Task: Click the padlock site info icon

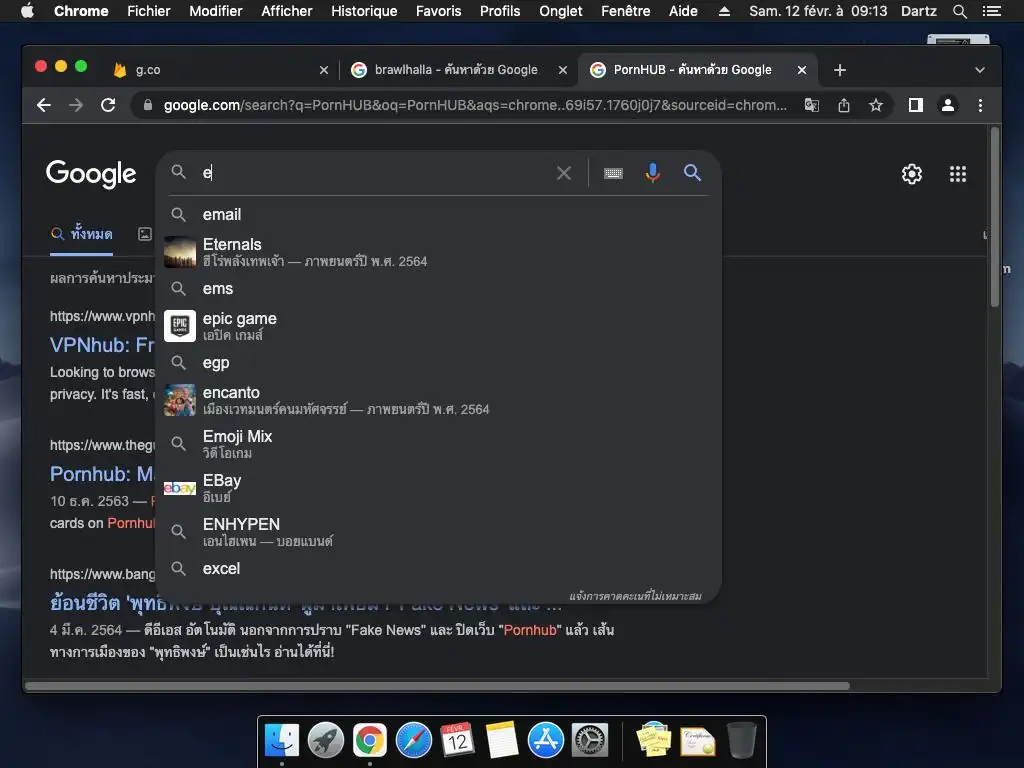Action: click(x=148, y=105)
